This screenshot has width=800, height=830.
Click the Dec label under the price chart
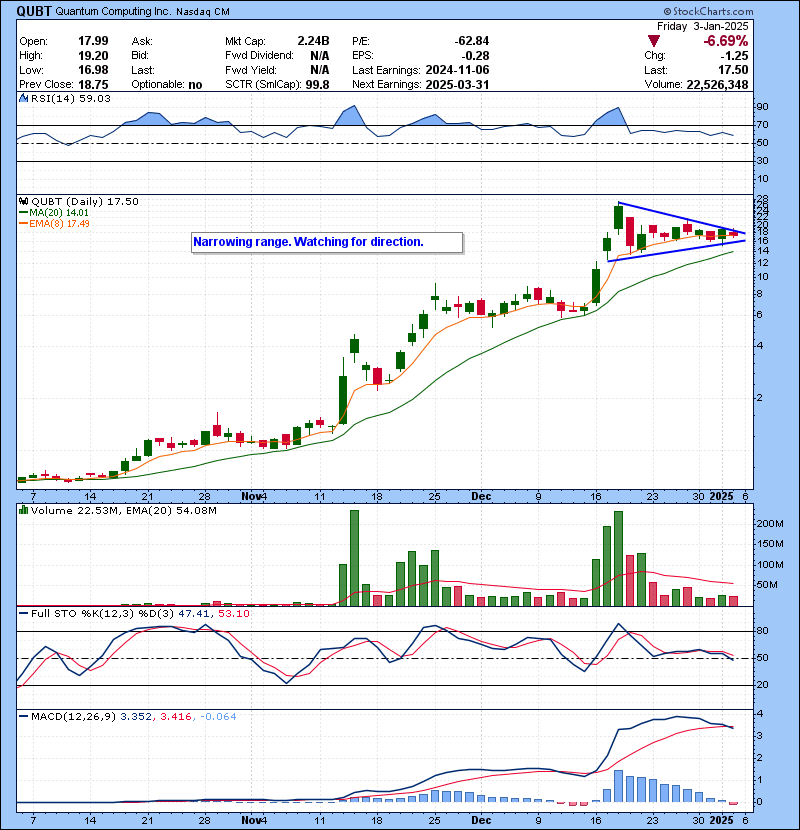[481, 497]
